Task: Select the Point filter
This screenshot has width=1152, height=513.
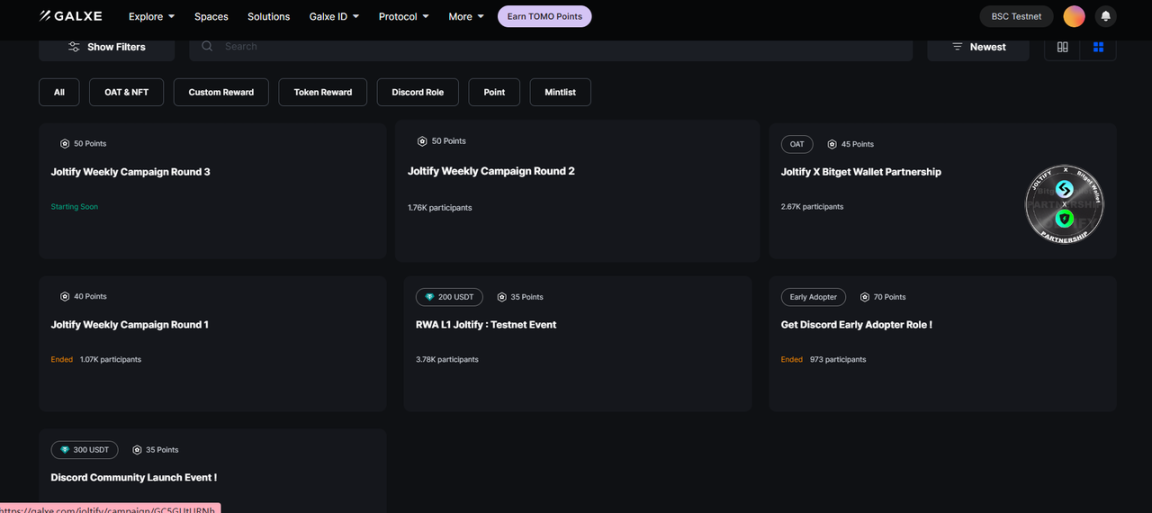Action: tap(494, 92)
